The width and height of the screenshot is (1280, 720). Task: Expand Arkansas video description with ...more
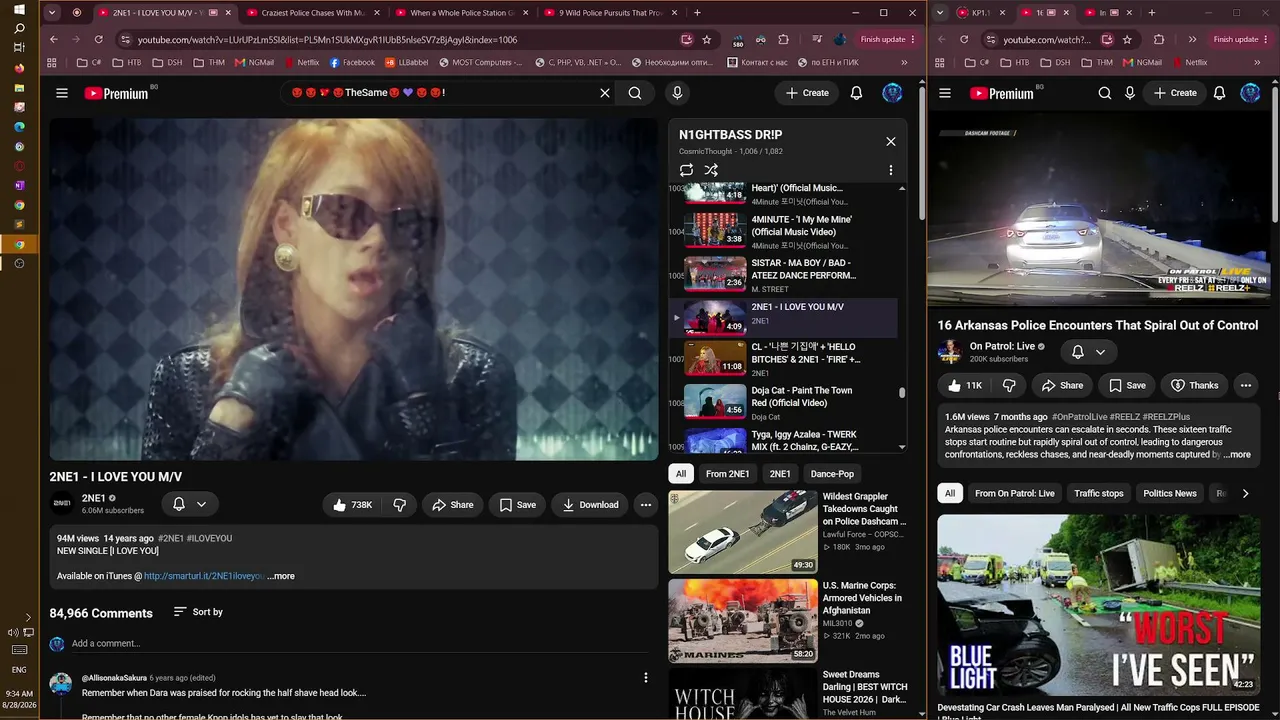pyautogui.click(x=1237, y=454)
